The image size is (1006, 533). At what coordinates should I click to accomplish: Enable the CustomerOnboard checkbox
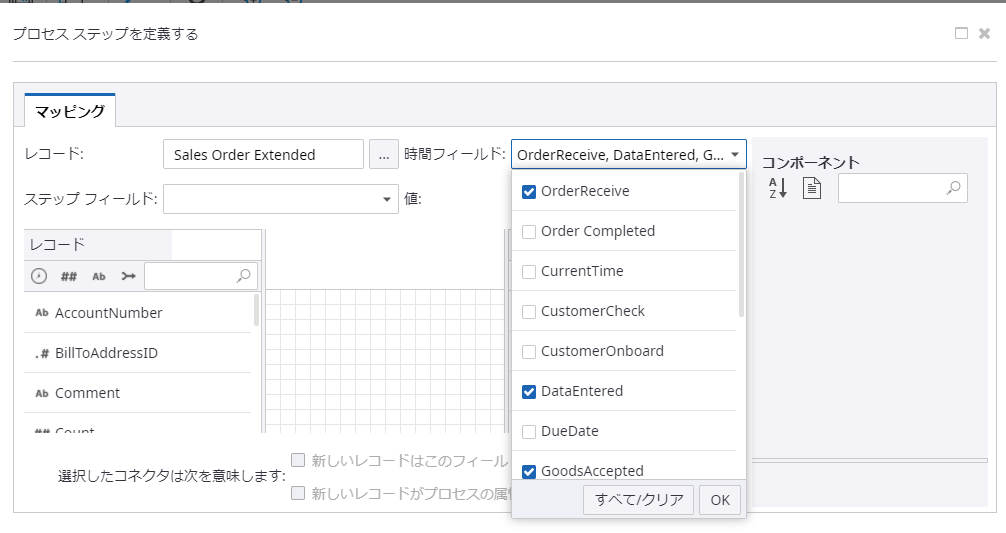pos(529,351)
